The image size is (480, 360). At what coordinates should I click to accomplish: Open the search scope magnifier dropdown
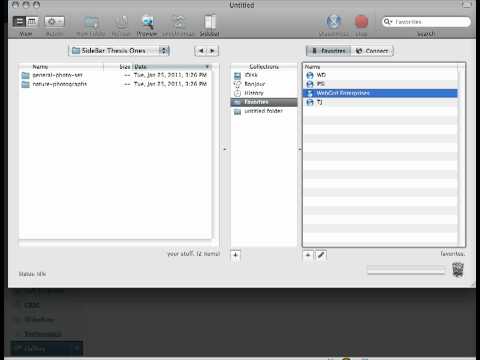[x=388, y=22]
